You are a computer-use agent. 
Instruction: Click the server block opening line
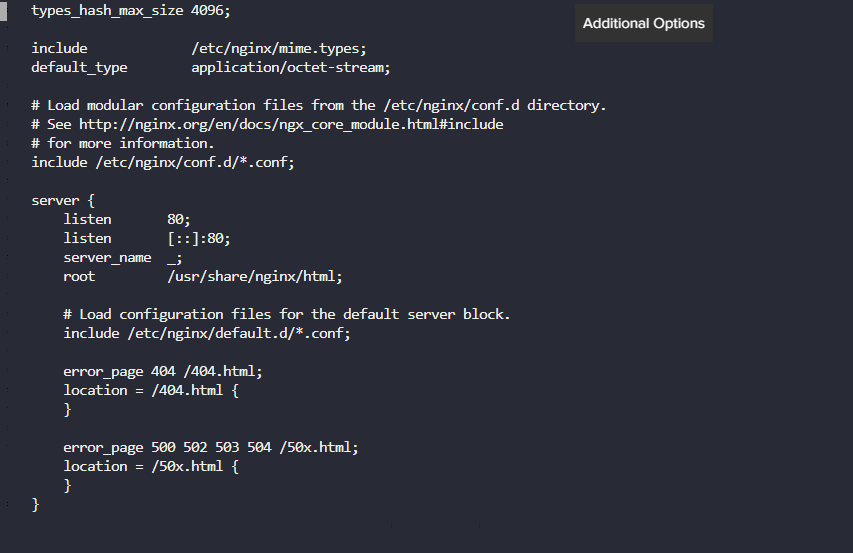[63, 200]
